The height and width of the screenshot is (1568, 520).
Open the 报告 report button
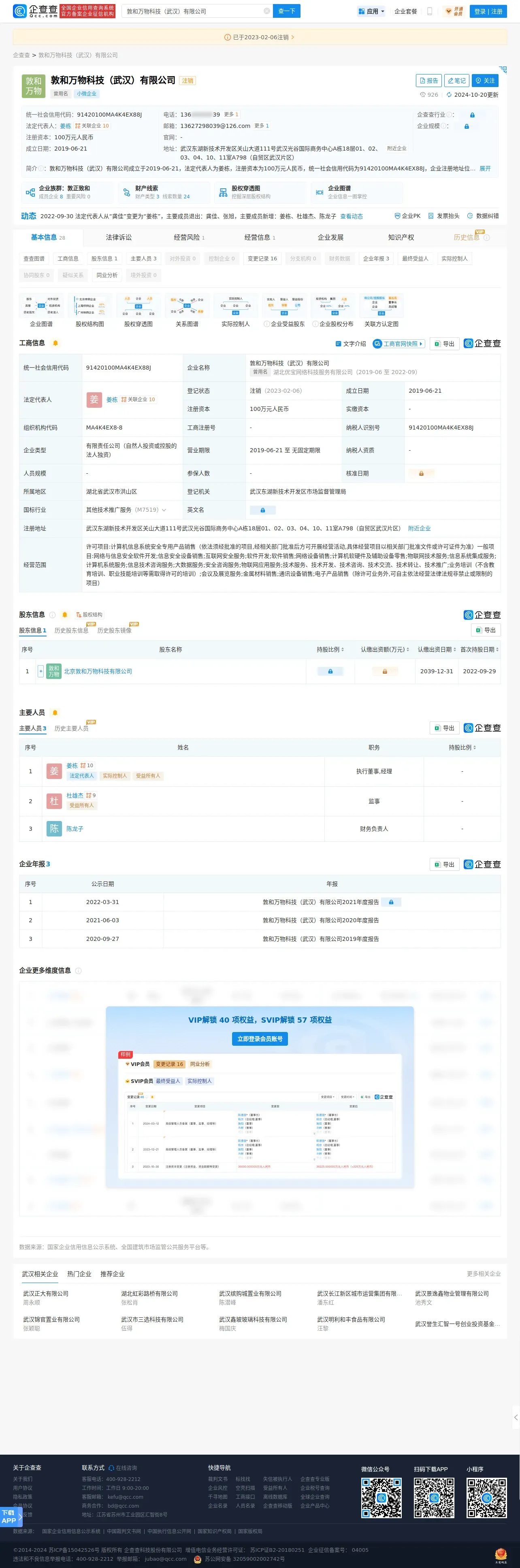428,80
